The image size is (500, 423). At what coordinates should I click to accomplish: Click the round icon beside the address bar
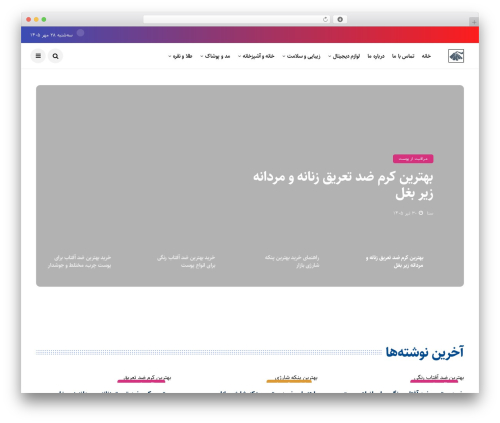(x=340, y=20)
